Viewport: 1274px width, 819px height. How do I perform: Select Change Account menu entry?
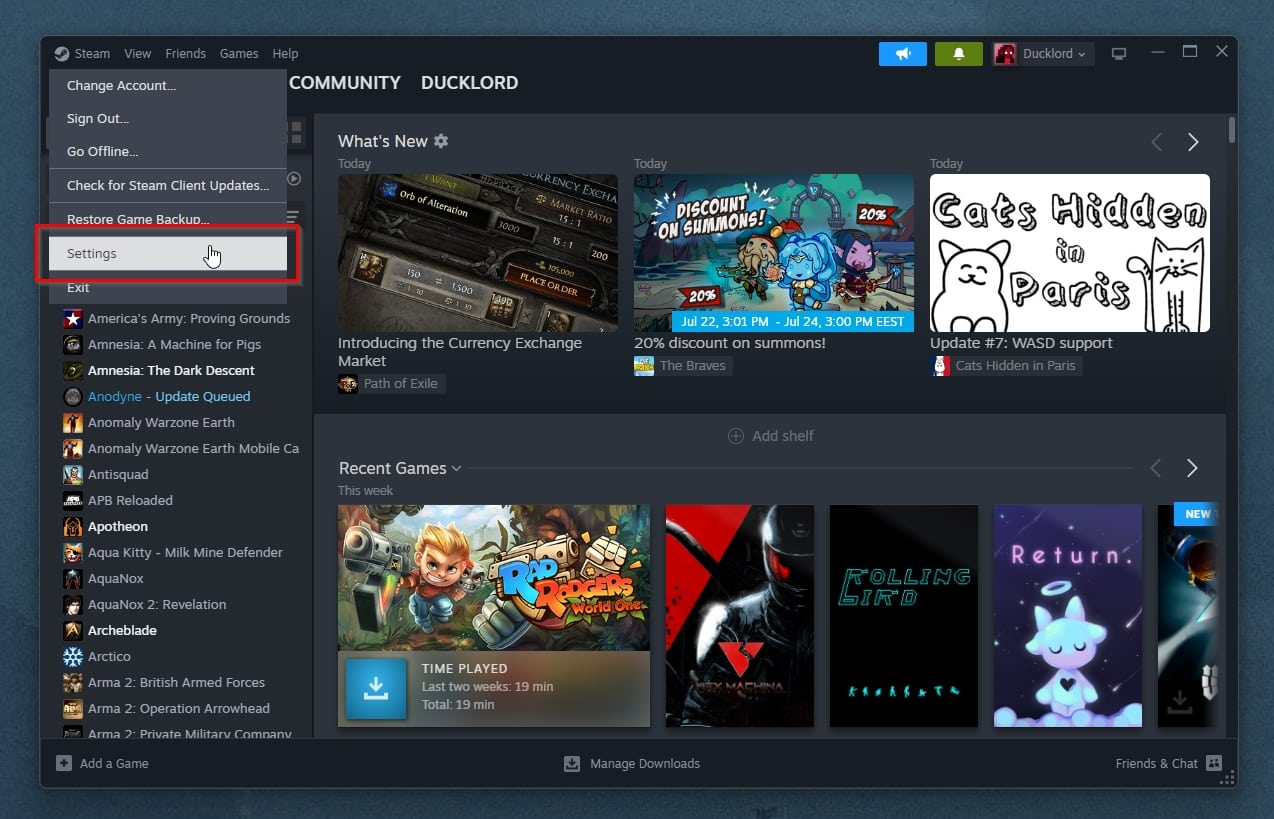click(168, 86)
